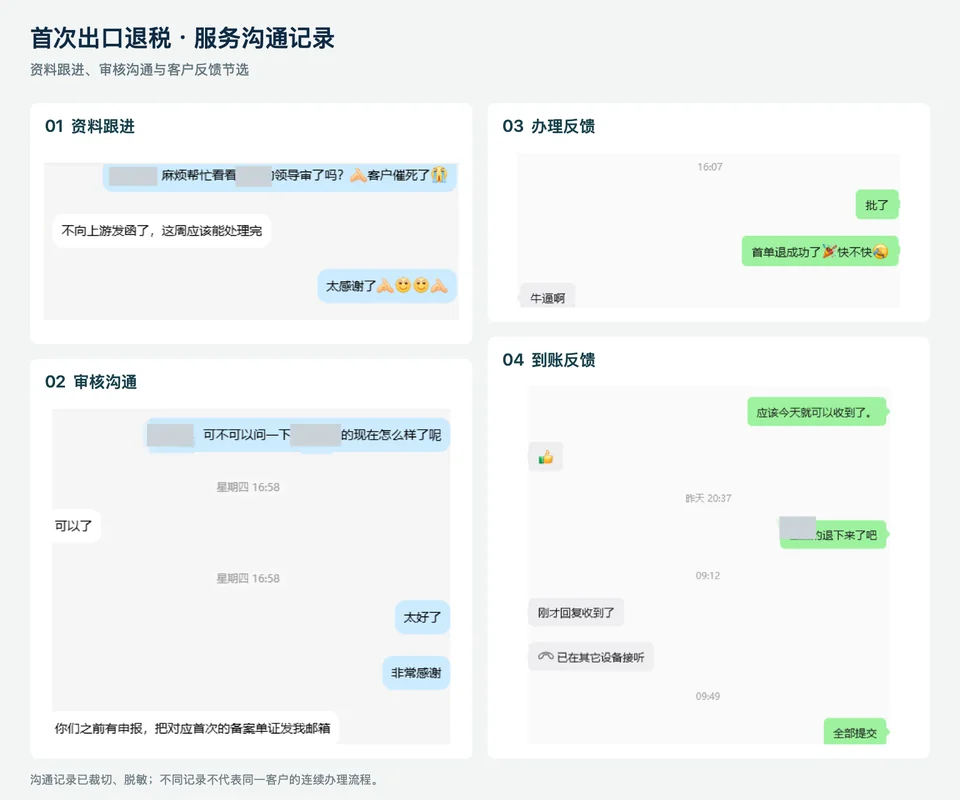Image resolution: width=960 pixels, height=800 pixels.
Task: Select the heading 01 资料跟进
Action: coord(90,126)
